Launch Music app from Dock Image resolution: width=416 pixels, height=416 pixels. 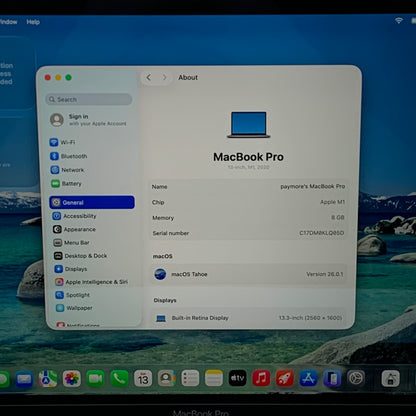pyautogui.click(x=261, y=378)
